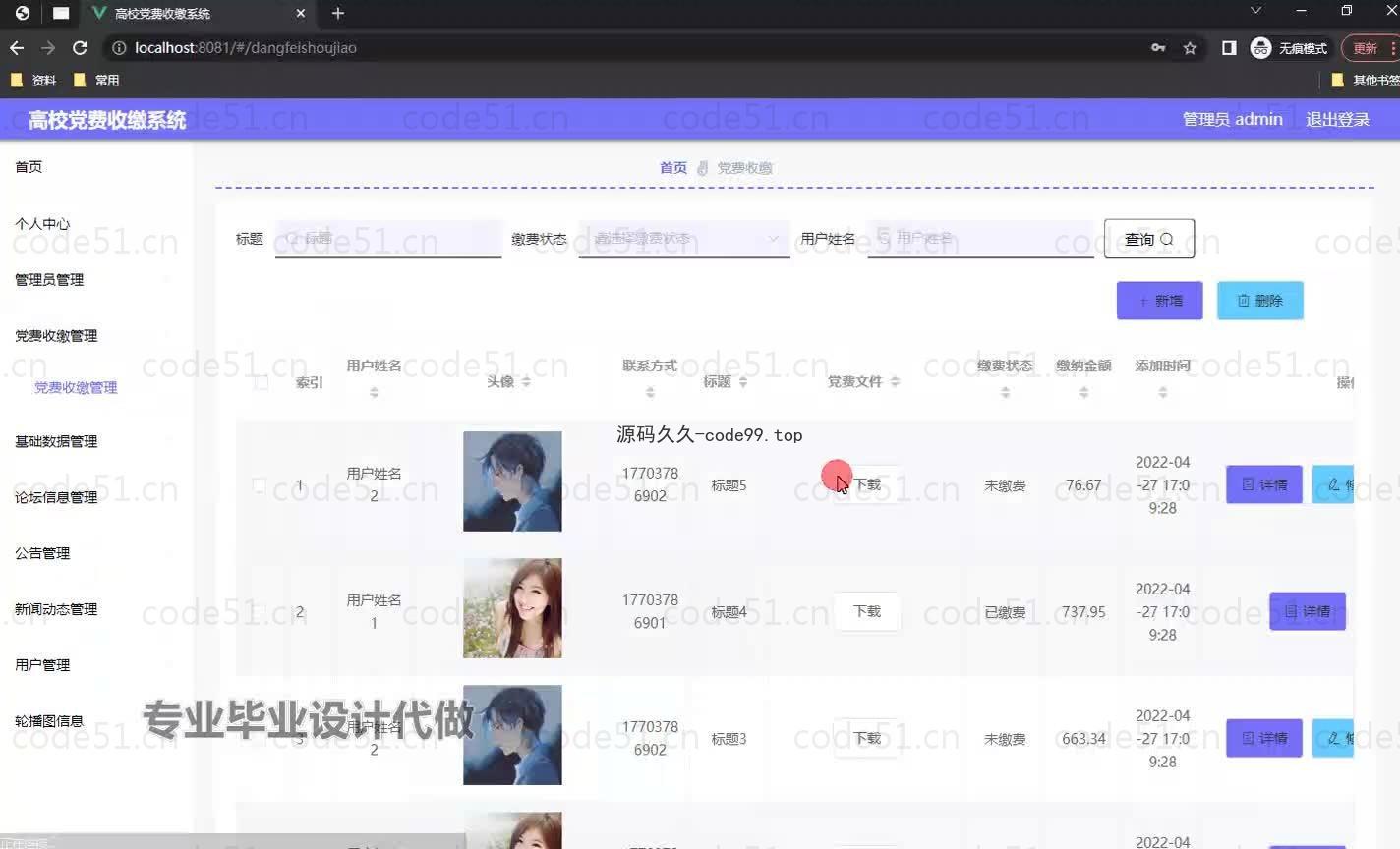The height and width of the screenshot is (849, 1400).
Task: Open saved passwords key icon in address bar
Action: coord(1158,47)
